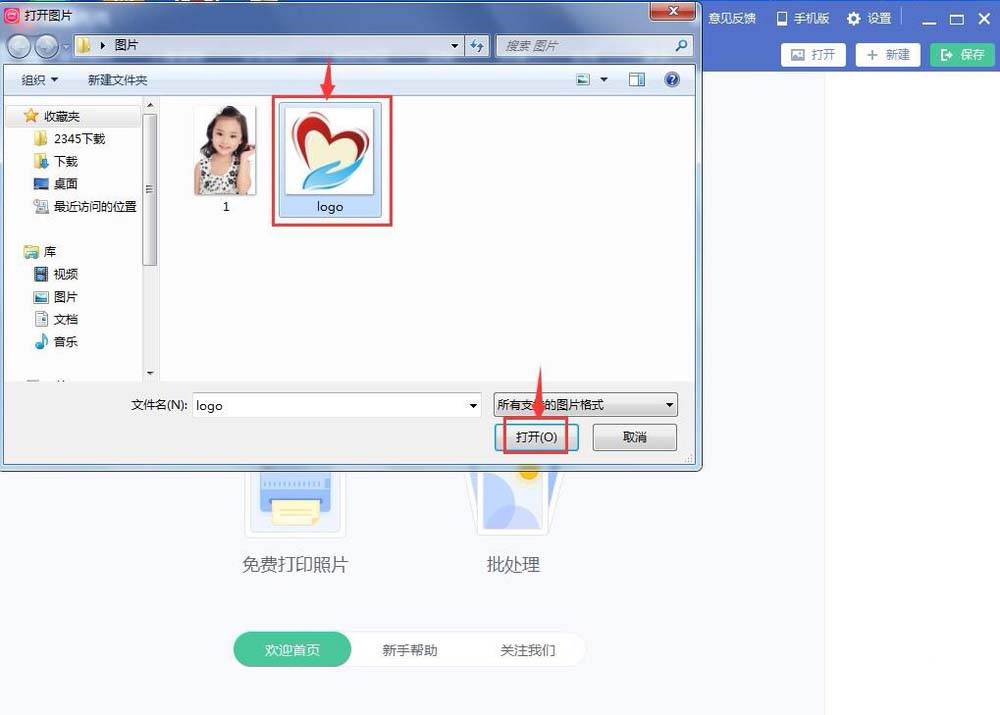Toggle the preview pane icon
Viewport: 1000px width, 715px height.
pyautogui.click(x=637, y=79)
